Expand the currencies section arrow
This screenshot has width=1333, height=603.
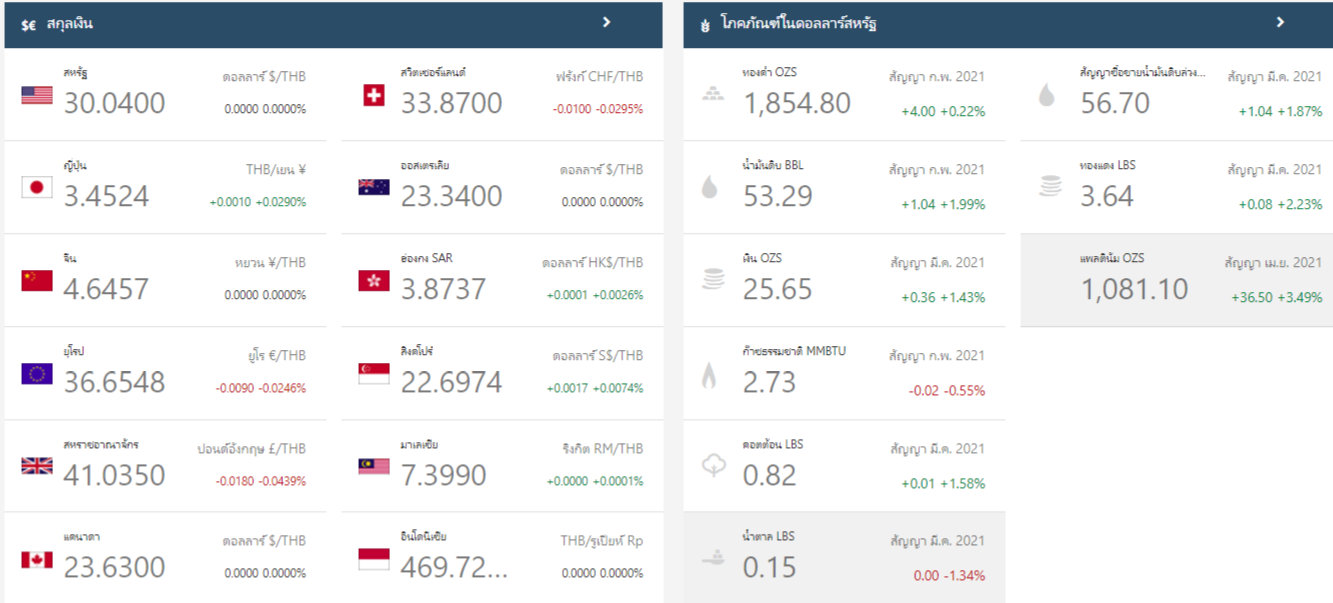(x=607, y=22)
